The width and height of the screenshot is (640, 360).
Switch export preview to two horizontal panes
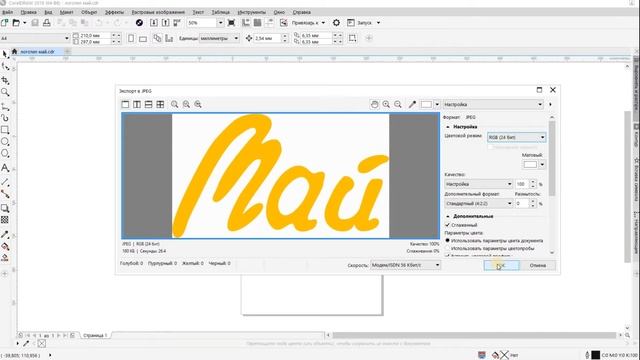pos(149,104)
